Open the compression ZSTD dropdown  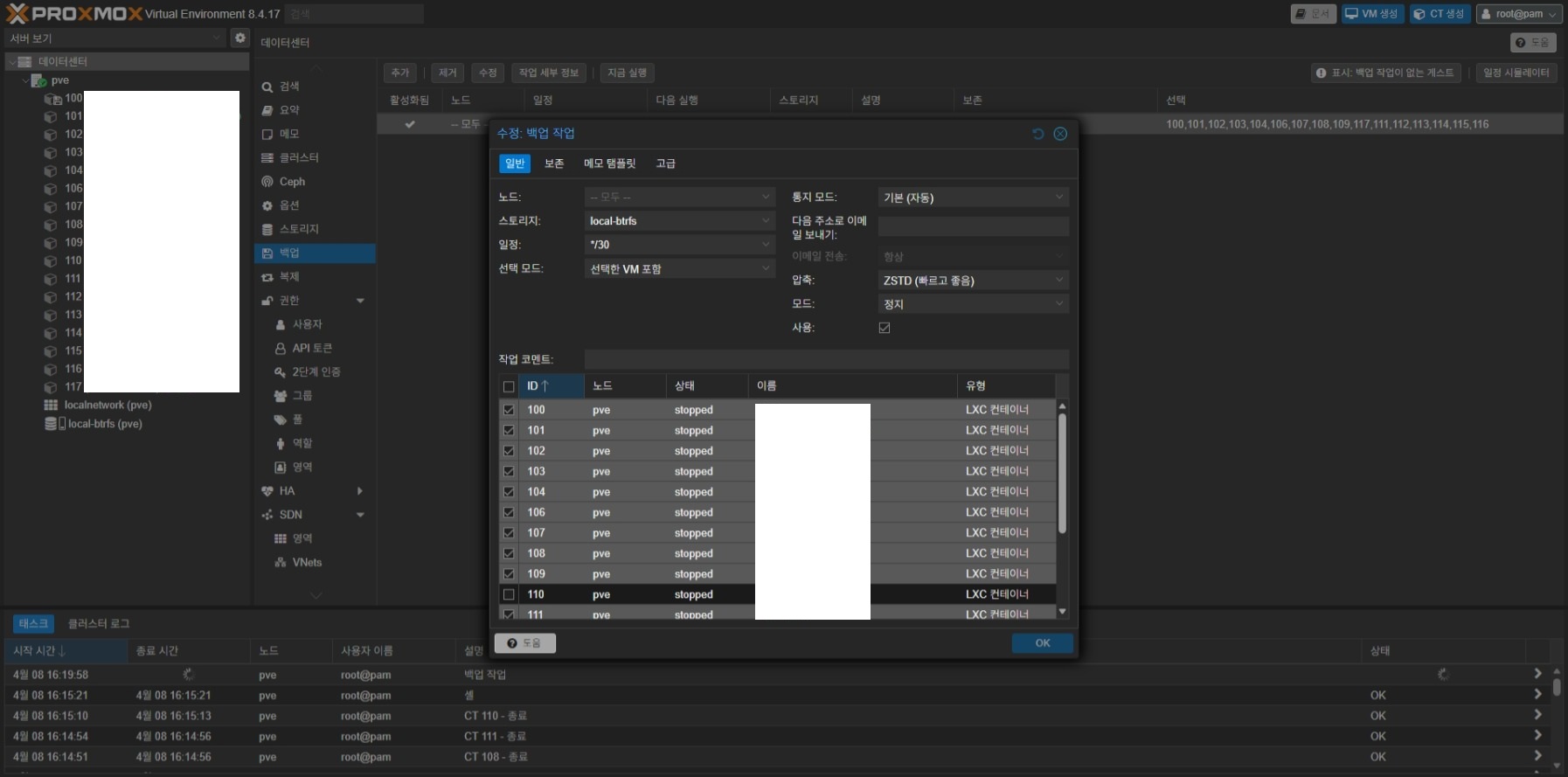[972, 281]
